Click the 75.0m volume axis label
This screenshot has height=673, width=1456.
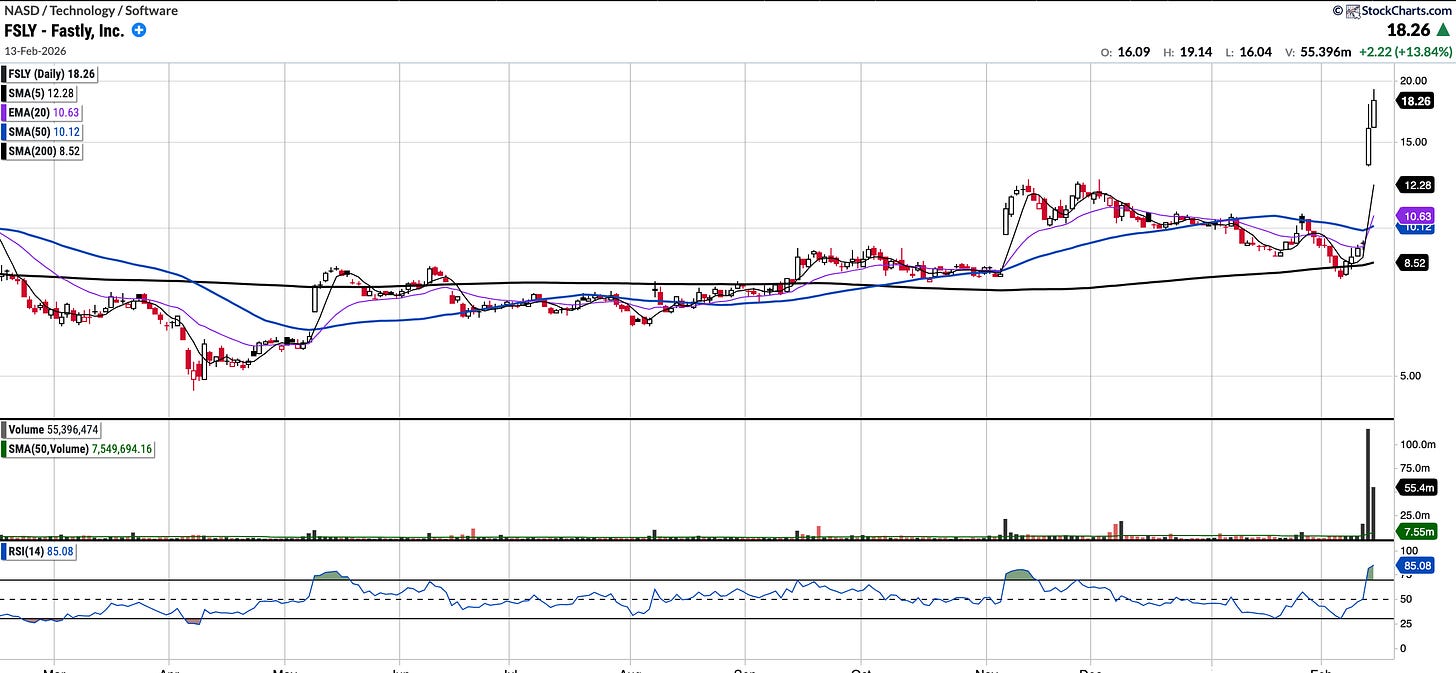pos(1414,467)
